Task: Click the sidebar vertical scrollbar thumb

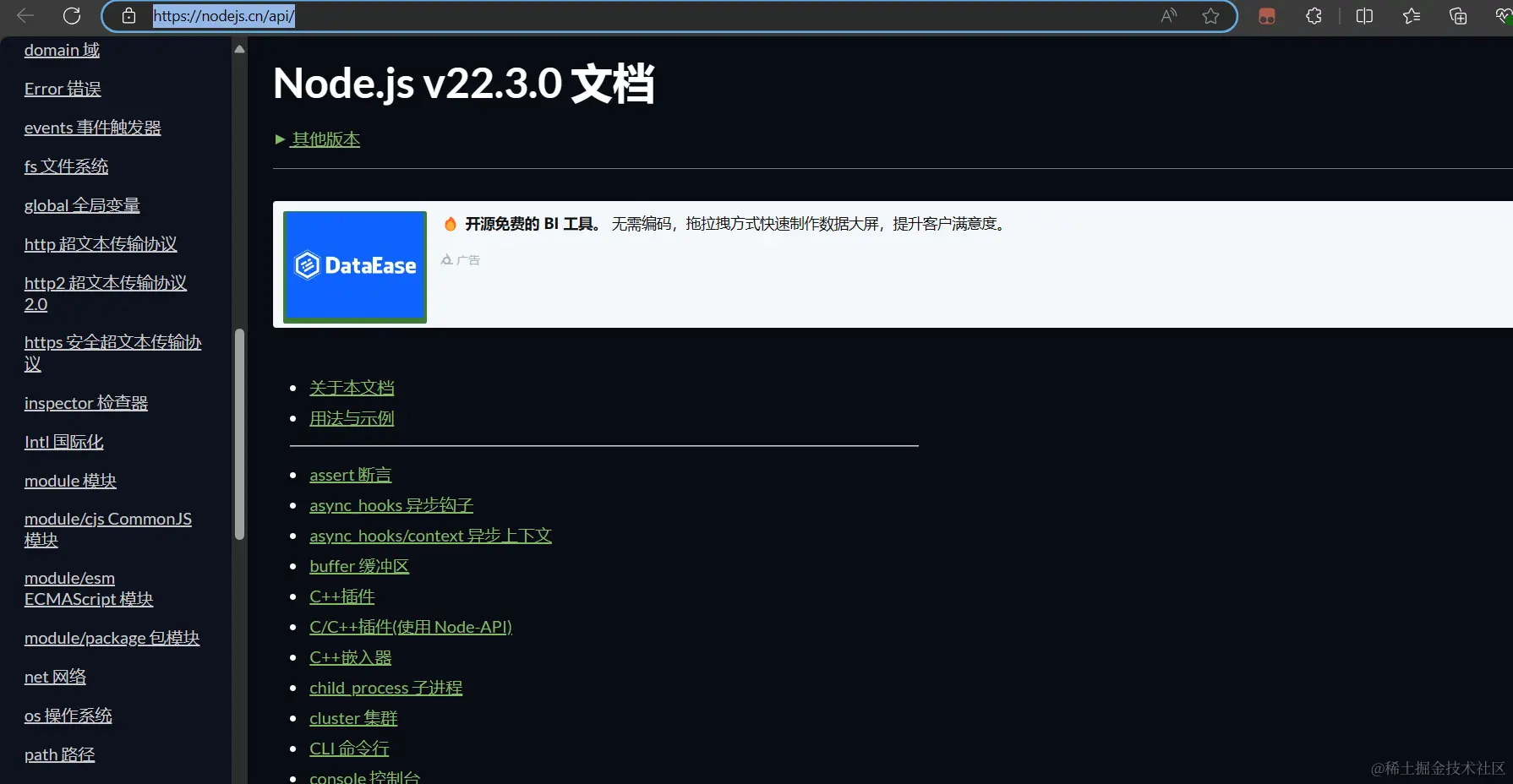Action: click(239, 434)
